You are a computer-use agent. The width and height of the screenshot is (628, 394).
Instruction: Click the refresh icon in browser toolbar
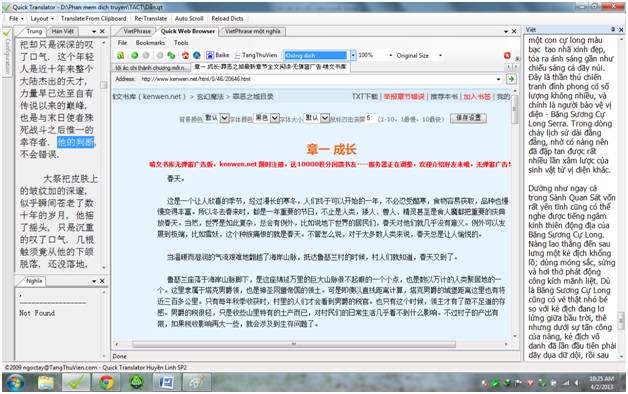pos(171,55)
